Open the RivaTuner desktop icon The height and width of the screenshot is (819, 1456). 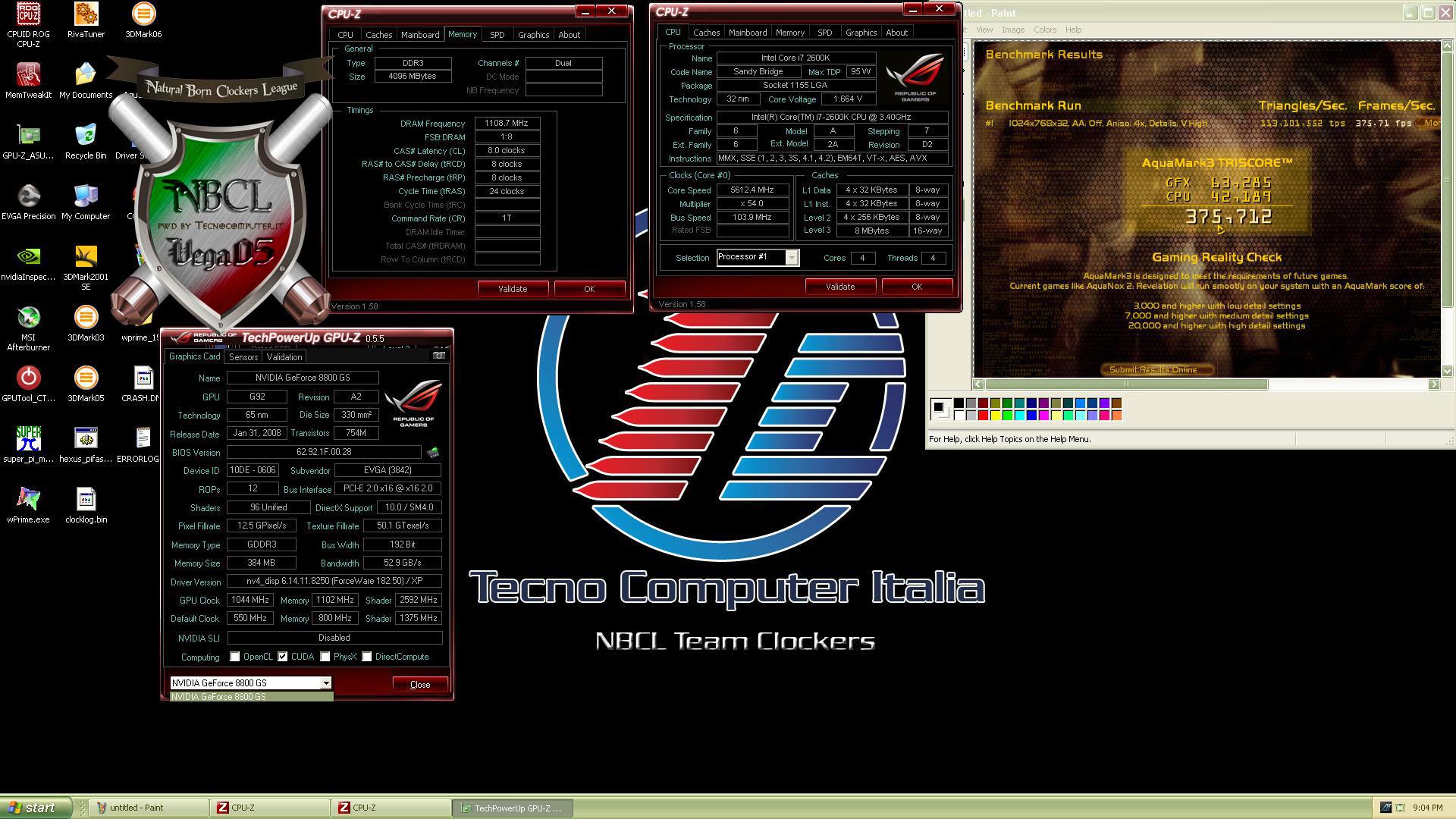(86, 20)
